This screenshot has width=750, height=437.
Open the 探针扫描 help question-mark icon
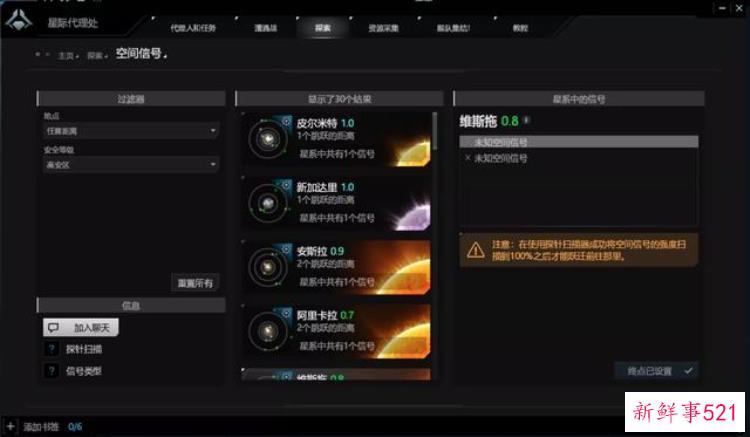click(52, 349)
